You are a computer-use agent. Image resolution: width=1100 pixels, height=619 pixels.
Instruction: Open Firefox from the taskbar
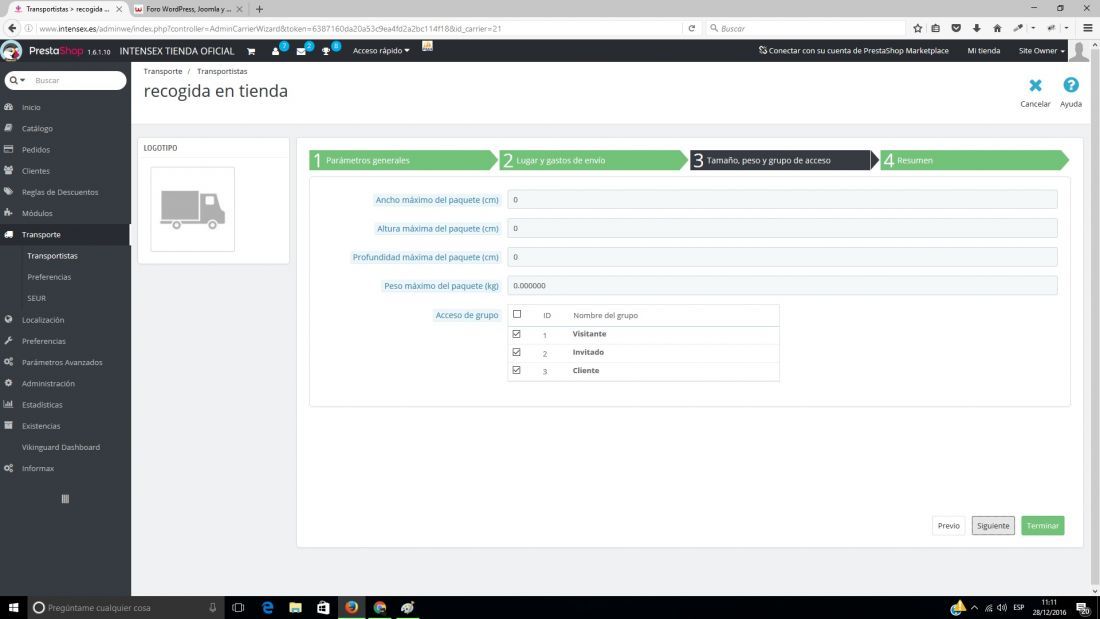(351, 608)
